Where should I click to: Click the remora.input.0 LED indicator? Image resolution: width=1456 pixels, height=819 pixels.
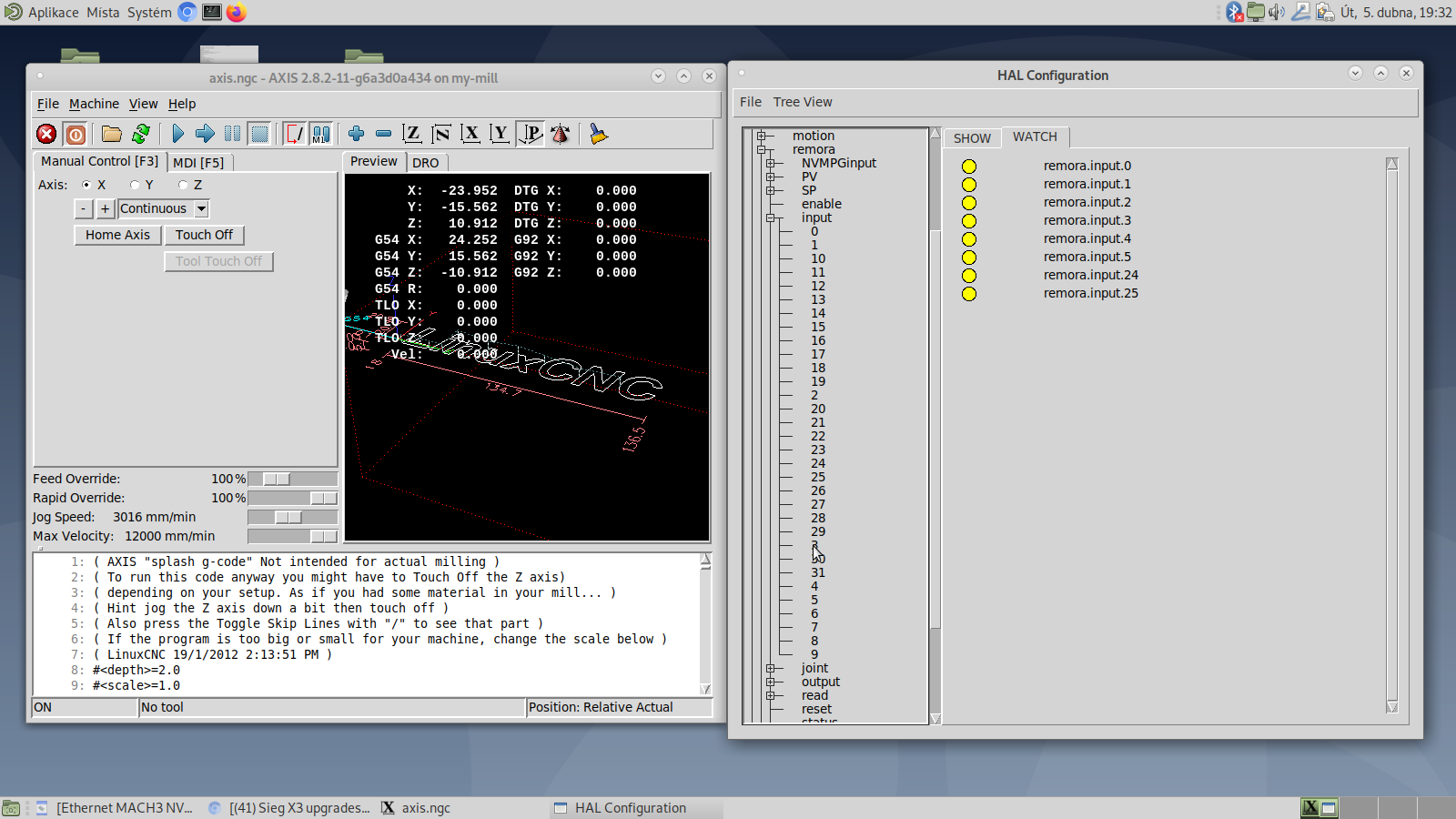pos(969,167)
